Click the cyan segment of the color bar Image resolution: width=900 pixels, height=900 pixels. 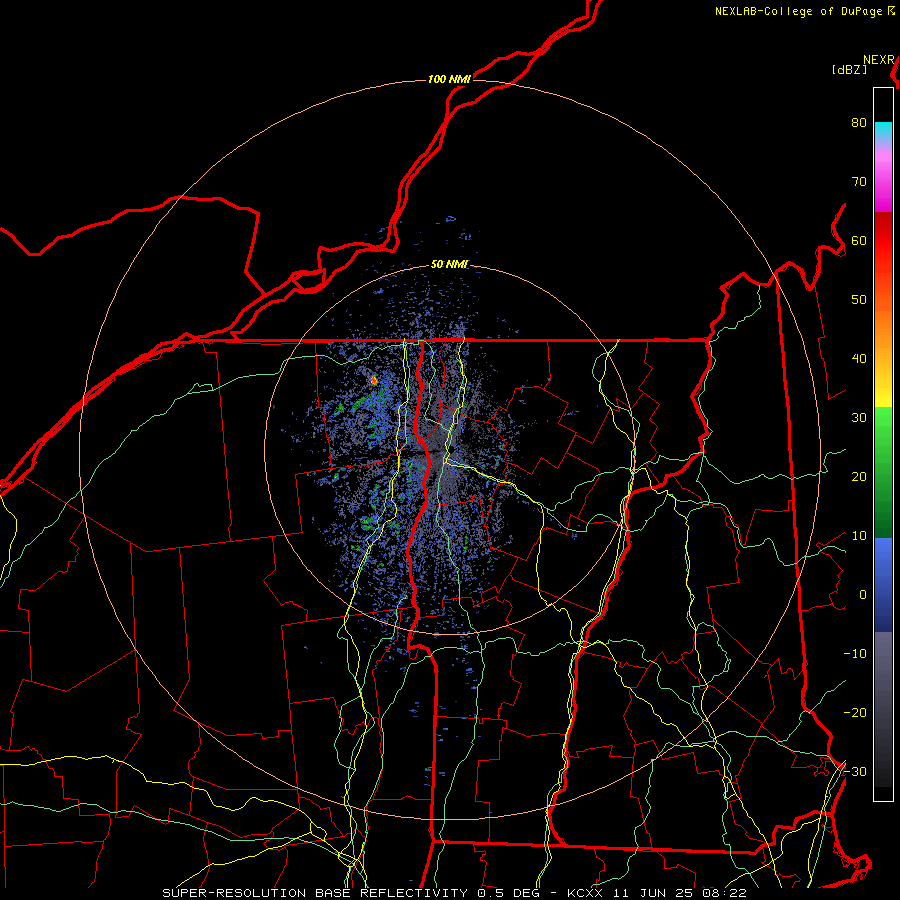pyautogui.click(x=883, y=132)
